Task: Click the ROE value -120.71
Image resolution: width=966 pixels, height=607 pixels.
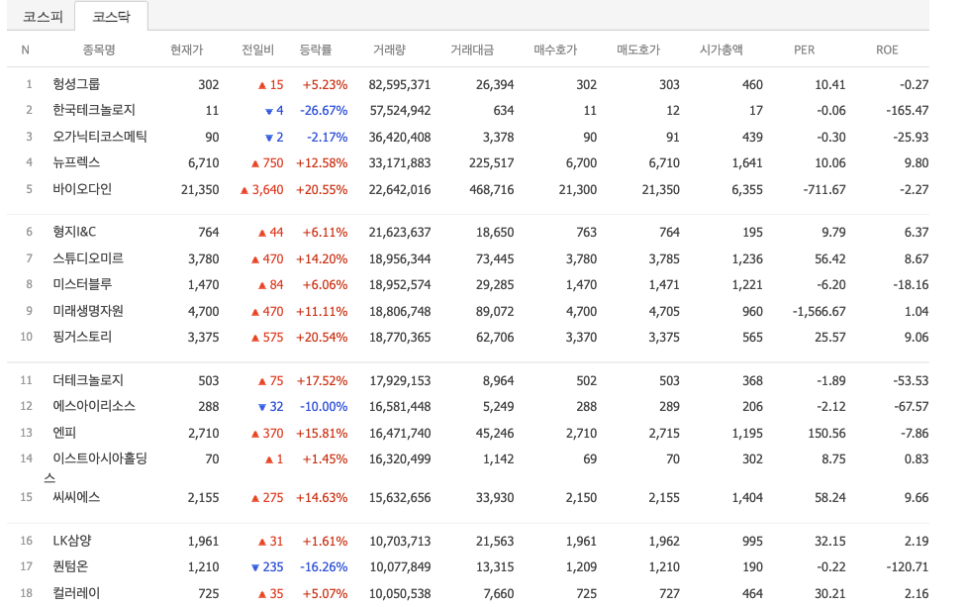Action: [x=907, y=567]
